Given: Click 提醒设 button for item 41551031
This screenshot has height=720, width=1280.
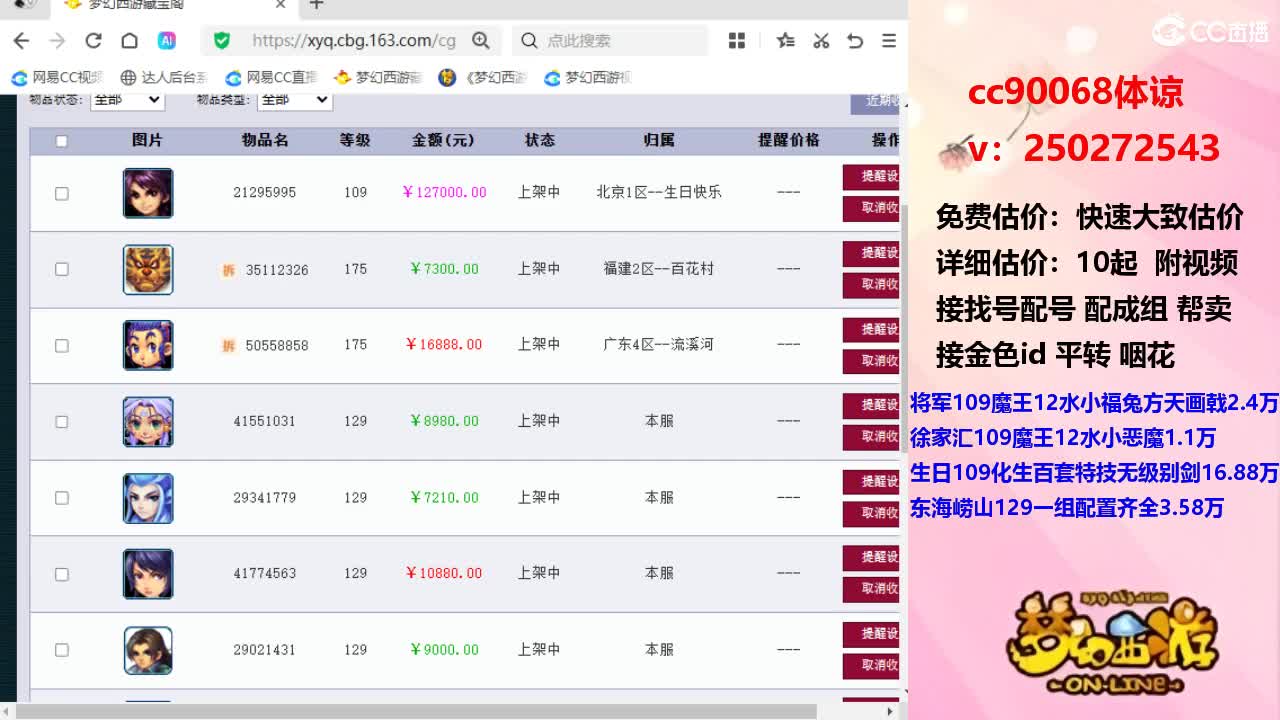Looking at the screenshot, I should [x=872, y=405].
